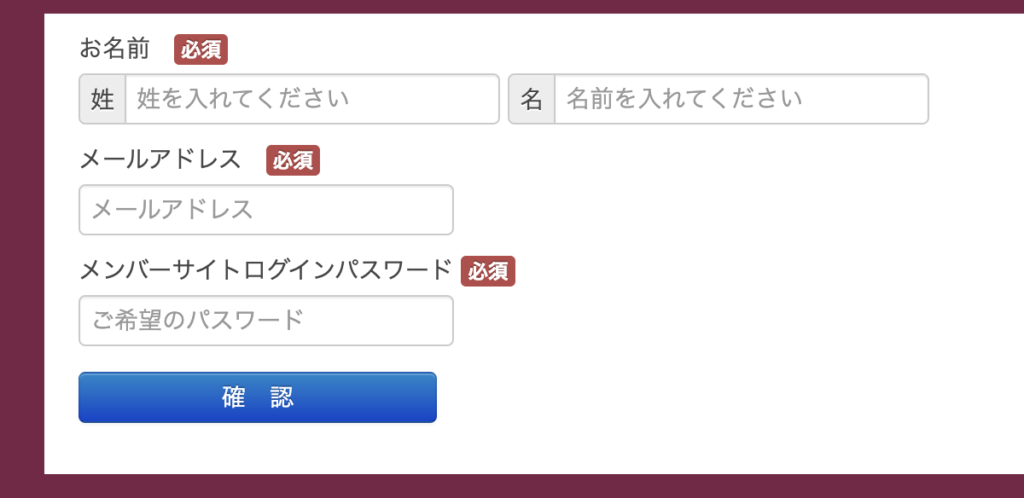Click the 必須 badge beside the password label
The height and width of the screenshot is (498, 1024).
tap(488, 271)
